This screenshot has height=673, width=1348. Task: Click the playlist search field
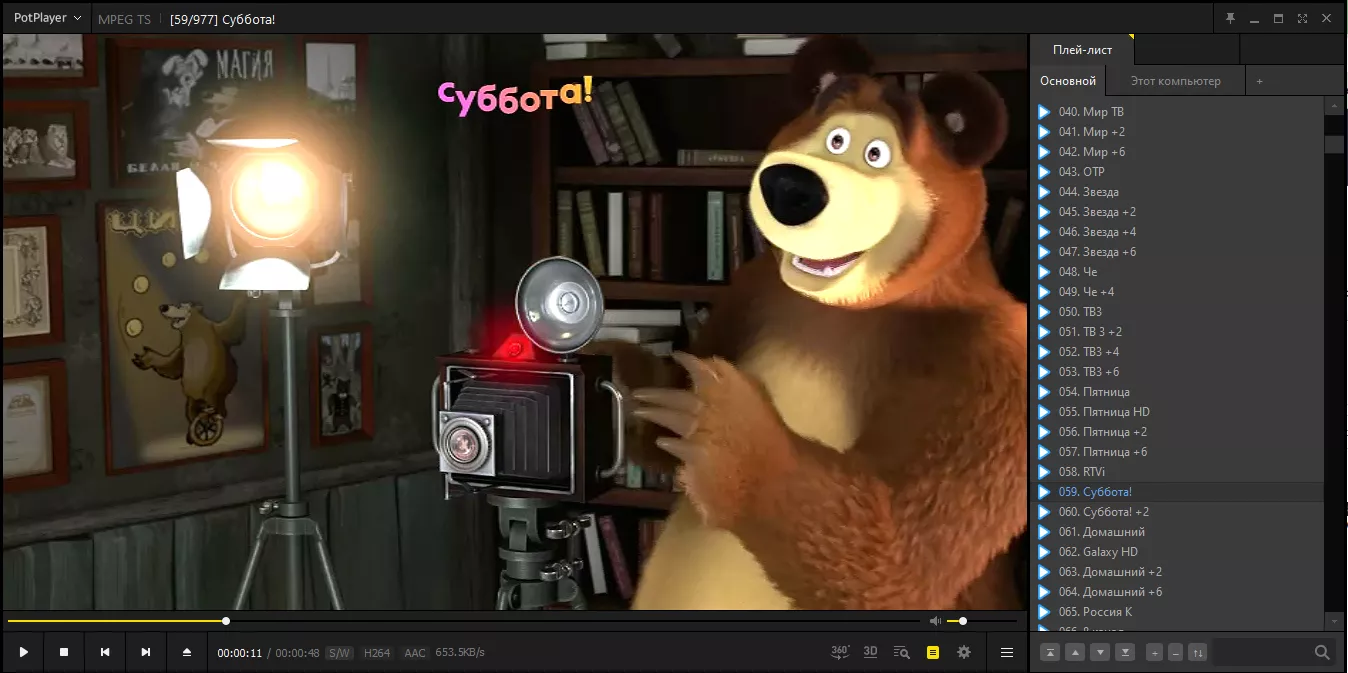tap(1261, 653)
